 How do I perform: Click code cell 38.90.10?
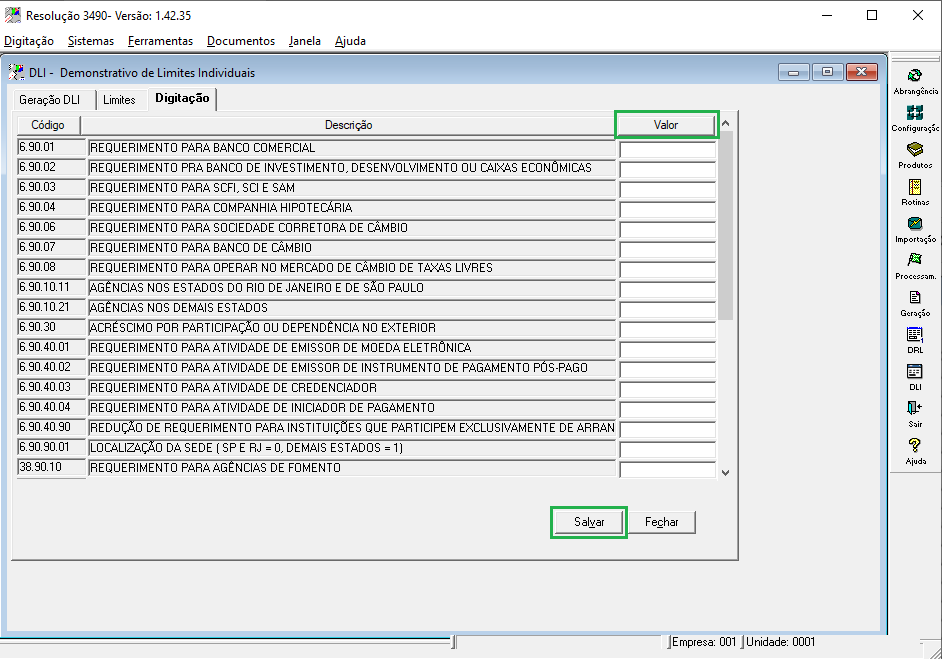[x=52, y=467]
